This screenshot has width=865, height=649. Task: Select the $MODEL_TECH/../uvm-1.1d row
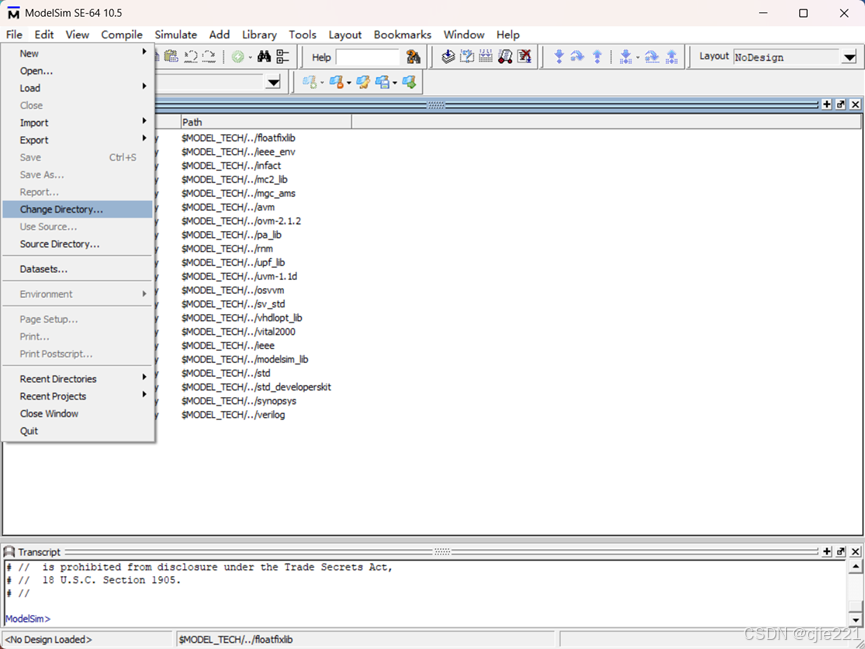(239, 276)
